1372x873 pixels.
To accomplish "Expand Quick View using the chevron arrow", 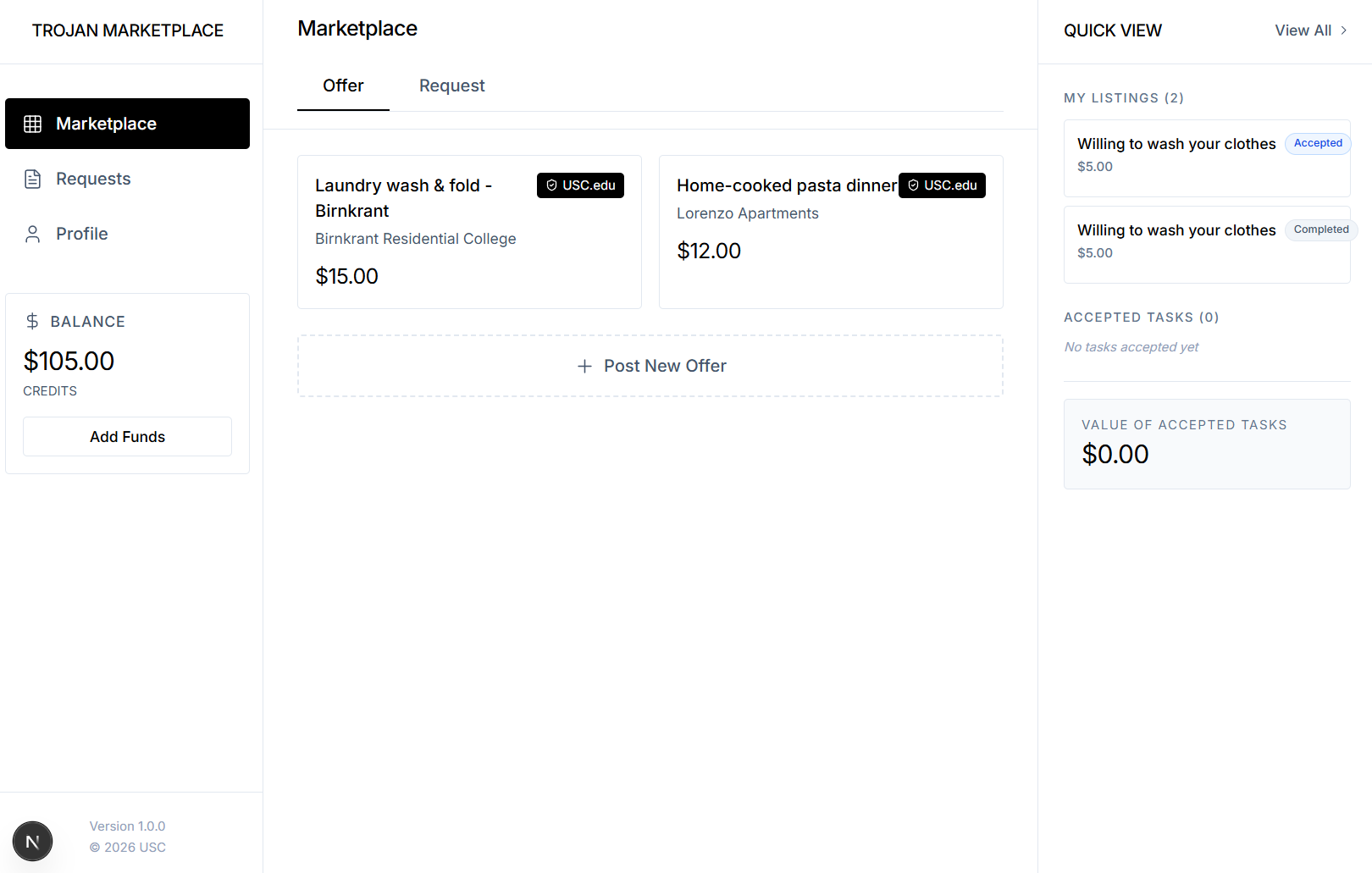I will [x=1343, y=30].
